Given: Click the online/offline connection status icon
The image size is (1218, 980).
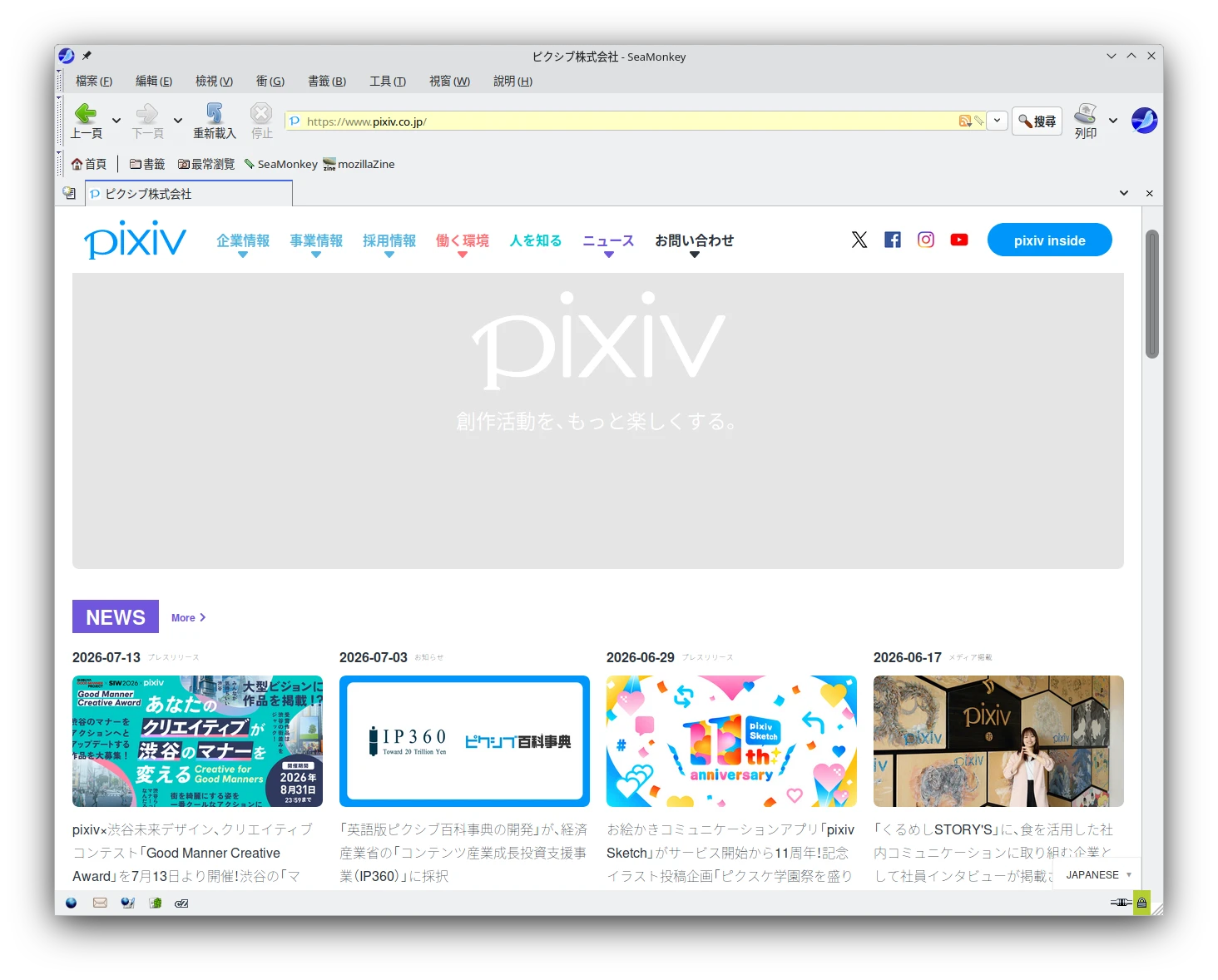Looking at the screenshot, I should 1121,903.
